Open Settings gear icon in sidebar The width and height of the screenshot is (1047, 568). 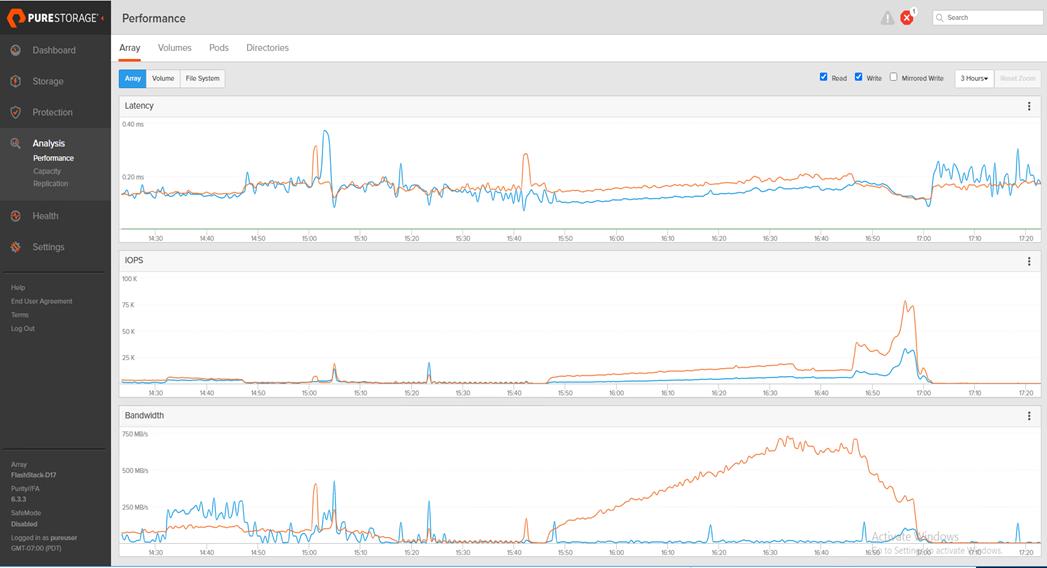click(15, 247)
